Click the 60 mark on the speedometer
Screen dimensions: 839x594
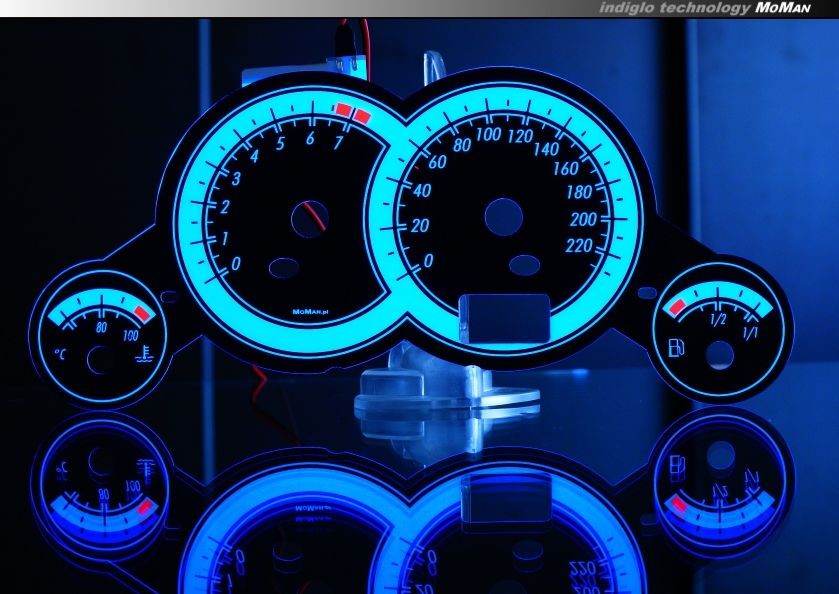click(437, 162)
